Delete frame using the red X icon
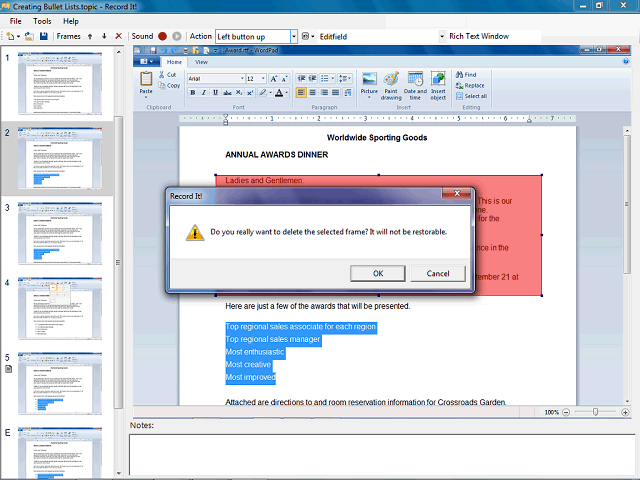This screenshot has height=480, width=640. 118,36
